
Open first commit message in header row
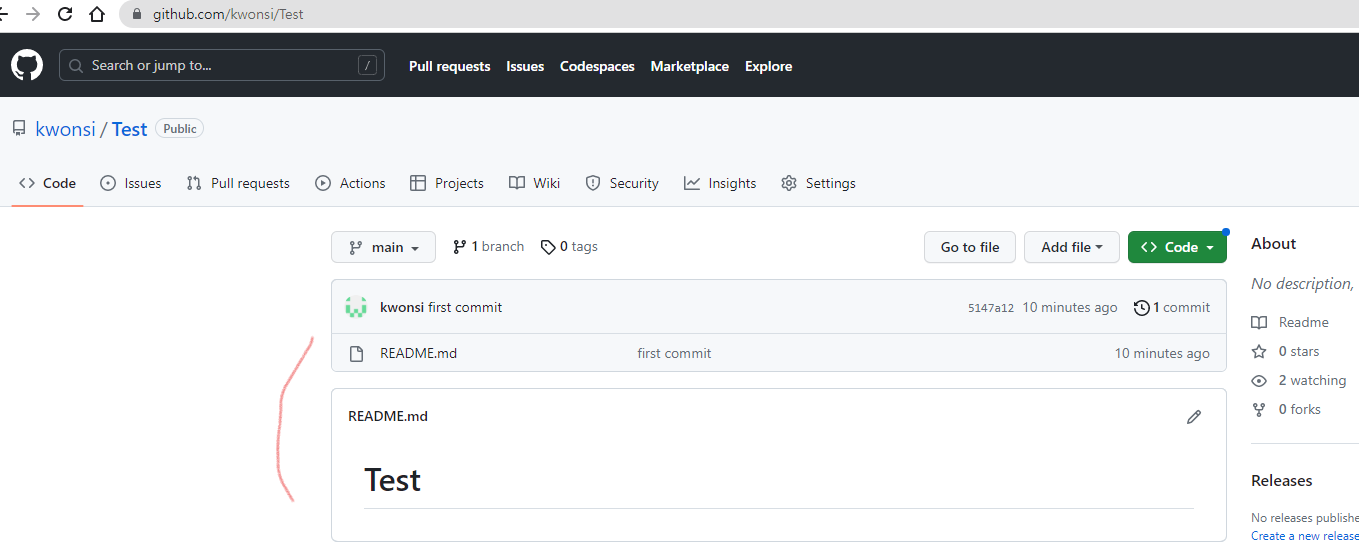click(465, 308)
